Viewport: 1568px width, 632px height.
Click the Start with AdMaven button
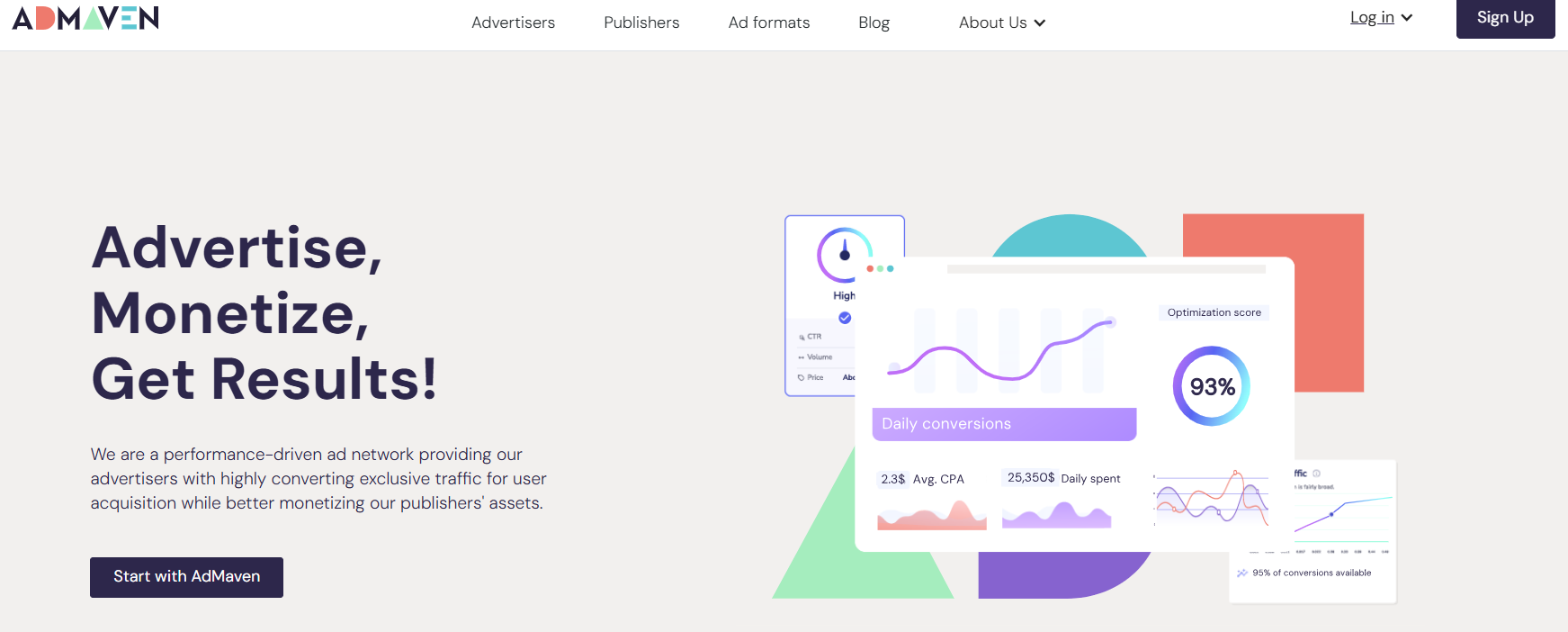tap(186, 577)
